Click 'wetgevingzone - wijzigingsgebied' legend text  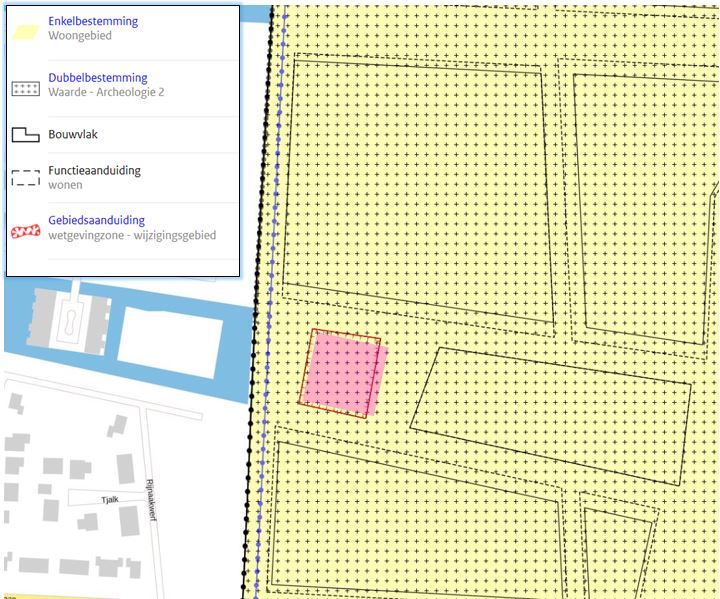coord(131,235)
